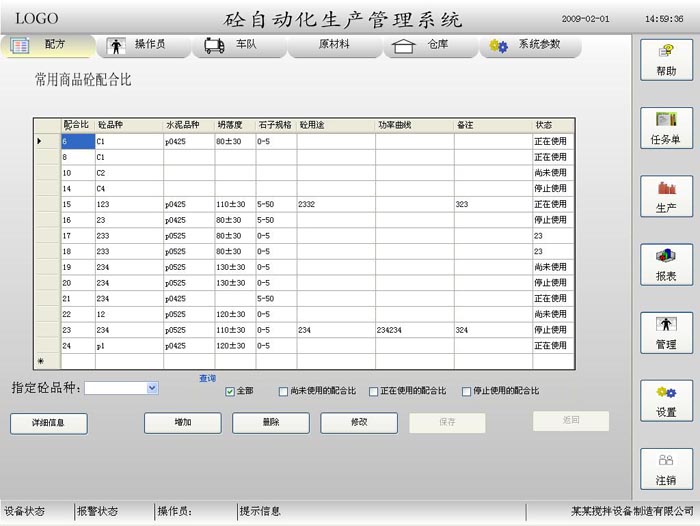The image size is (700, 526).
Task: Check 尚未使用的配合比 checkbox
Action: [x=283, y=392]
